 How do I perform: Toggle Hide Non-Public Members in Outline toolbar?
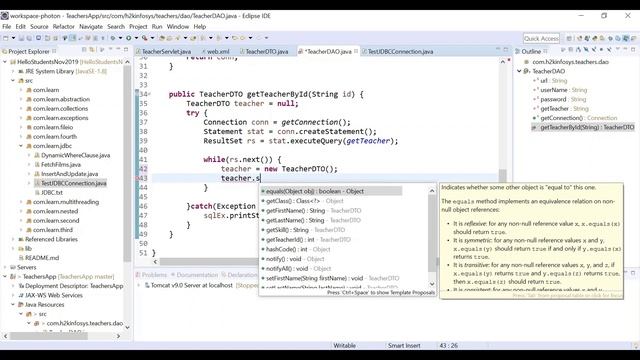click(601, 49)
